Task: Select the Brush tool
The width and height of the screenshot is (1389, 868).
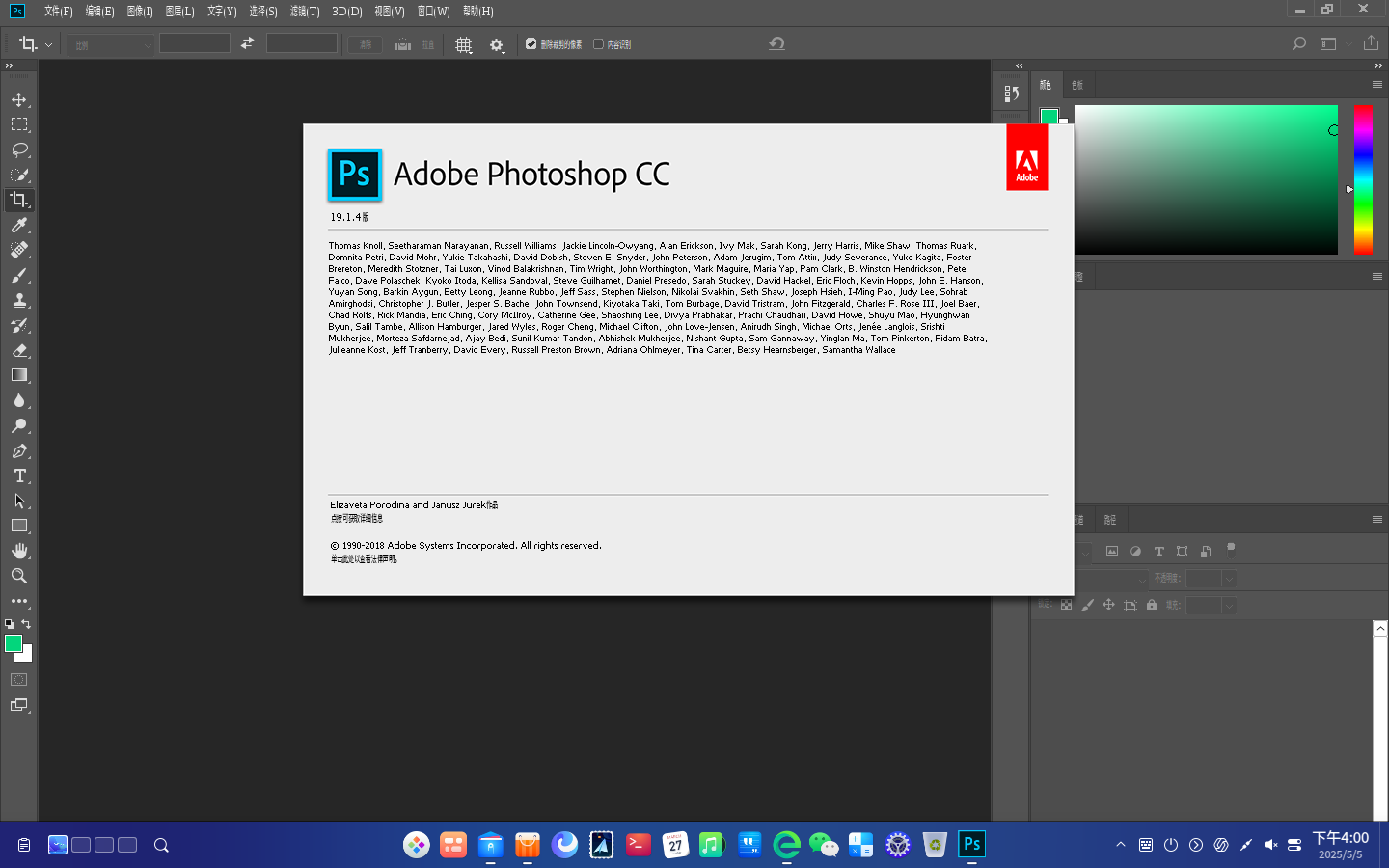Action: (x=19, y=275)
